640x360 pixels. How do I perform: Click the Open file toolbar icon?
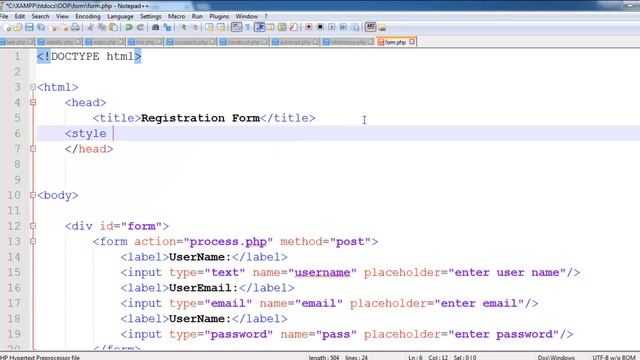[x=18, y=27]
